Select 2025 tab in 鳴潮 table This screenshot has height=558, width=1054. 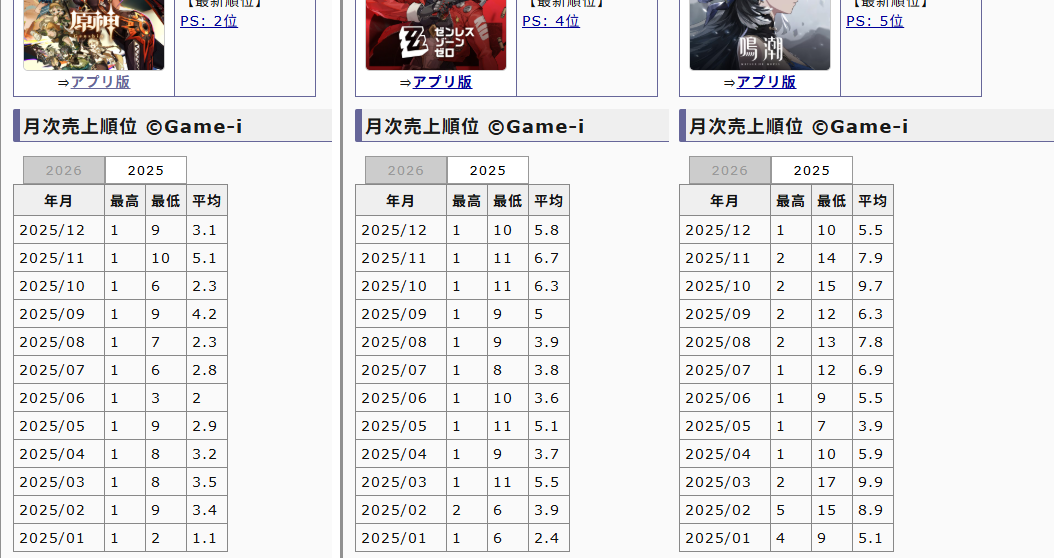tap(812, 171)
